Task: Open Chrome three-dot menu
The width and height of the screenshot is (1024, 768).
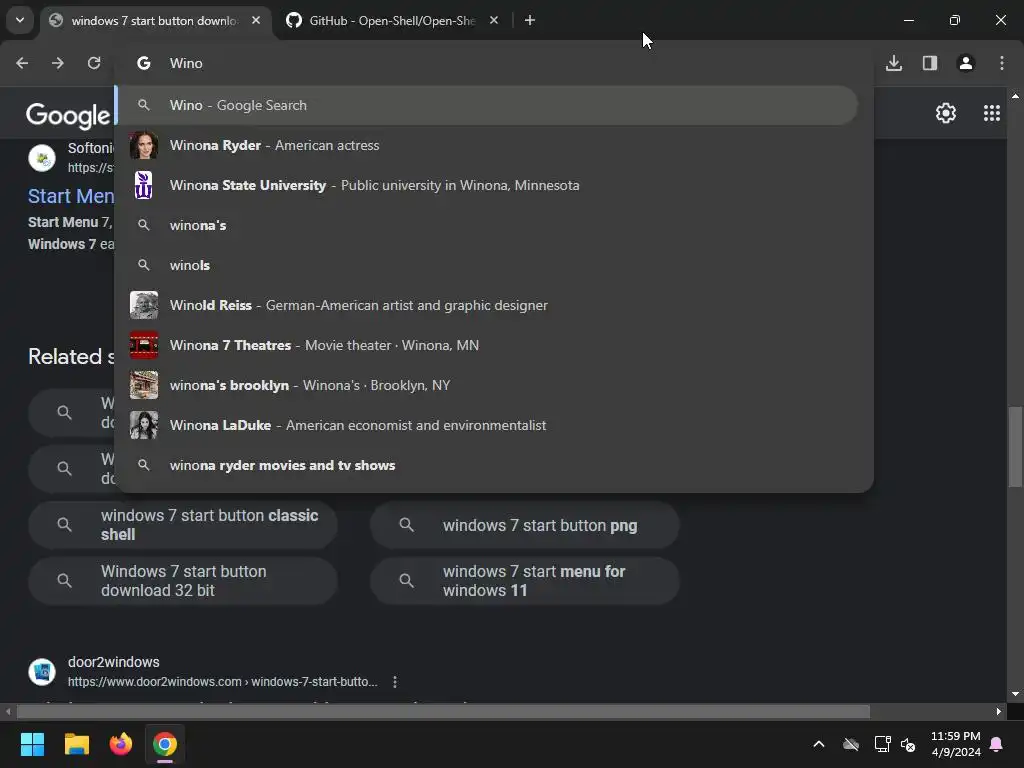Action: [x=1002, y=63]
